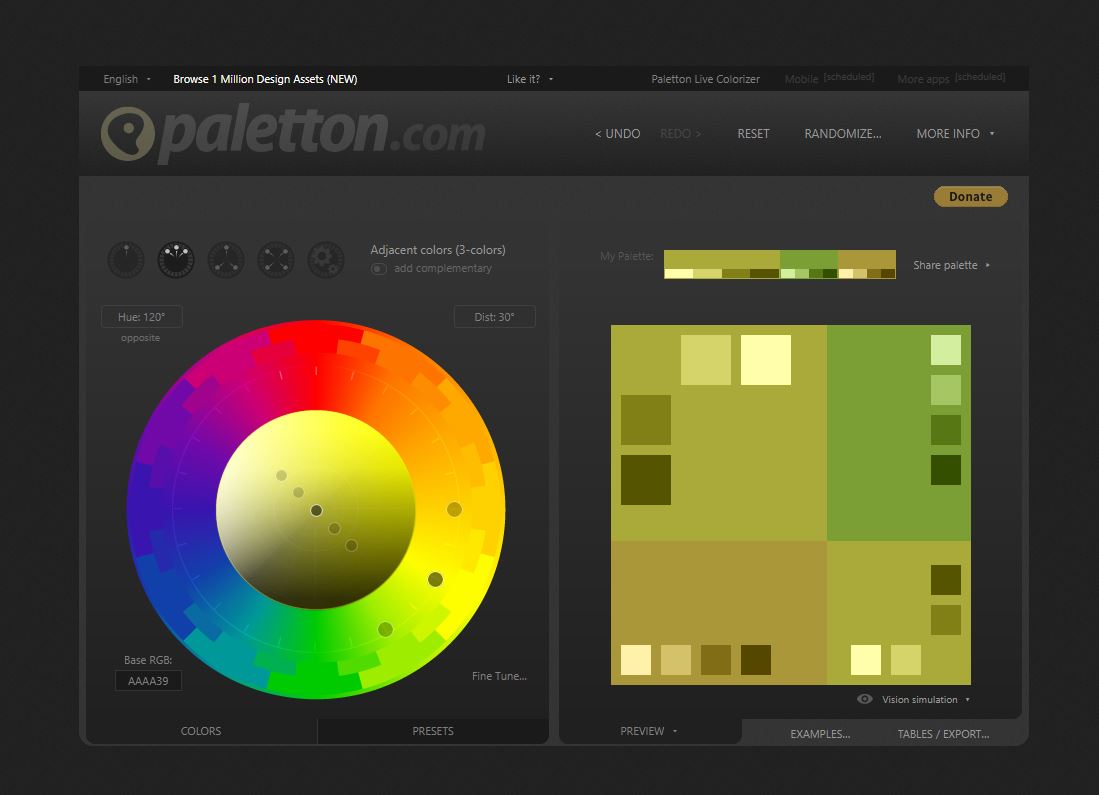Click the More apps scheduled link
Screen dimensions: 1099x795
951,79
